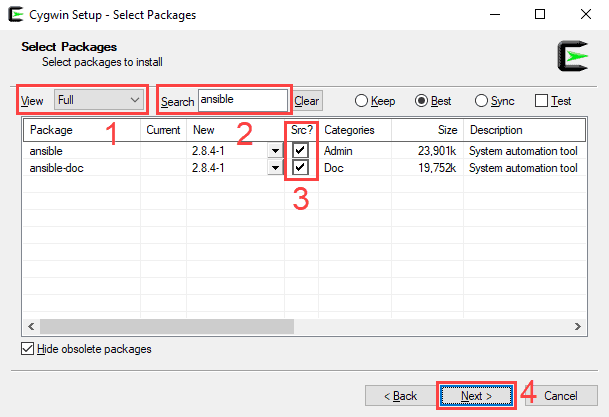Maximize the Cygwin Setup window
Screen dimensions: 609x417
tap(540, 14)
